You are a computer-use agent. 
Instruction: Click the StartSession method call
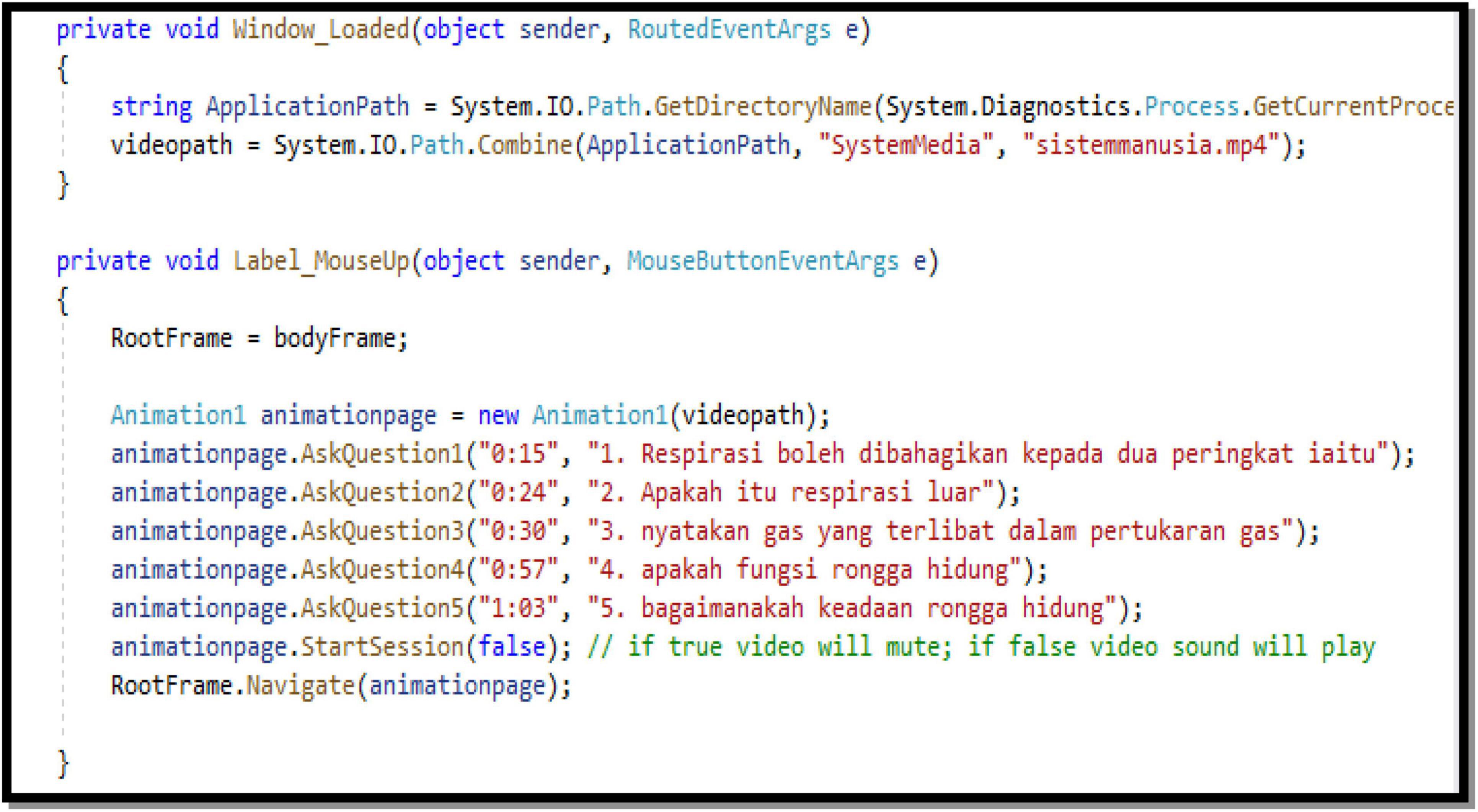click(x=382, y=647)
